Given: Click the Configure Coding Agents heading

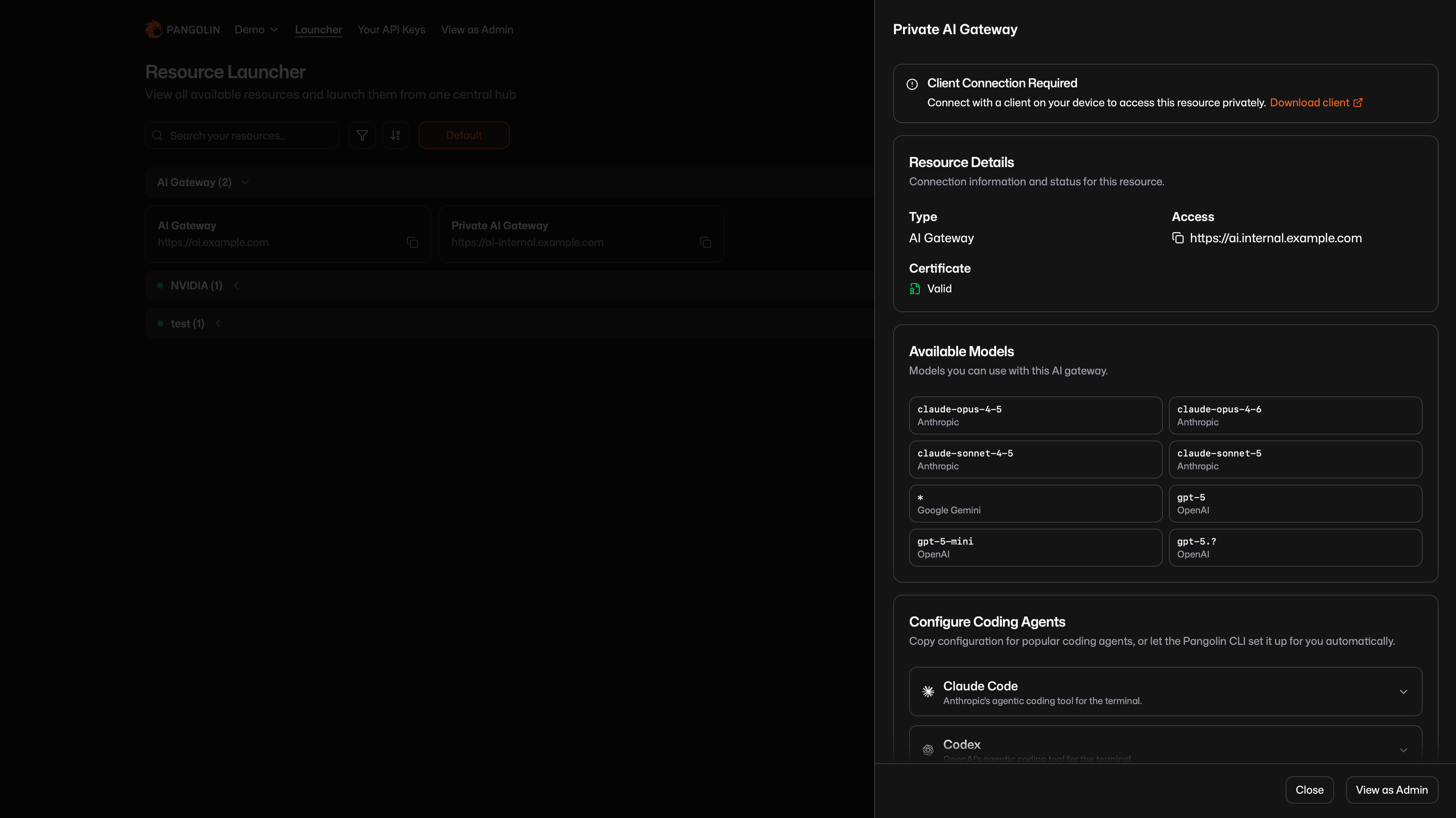Looking at the screenshot, I should coord(987,622).
